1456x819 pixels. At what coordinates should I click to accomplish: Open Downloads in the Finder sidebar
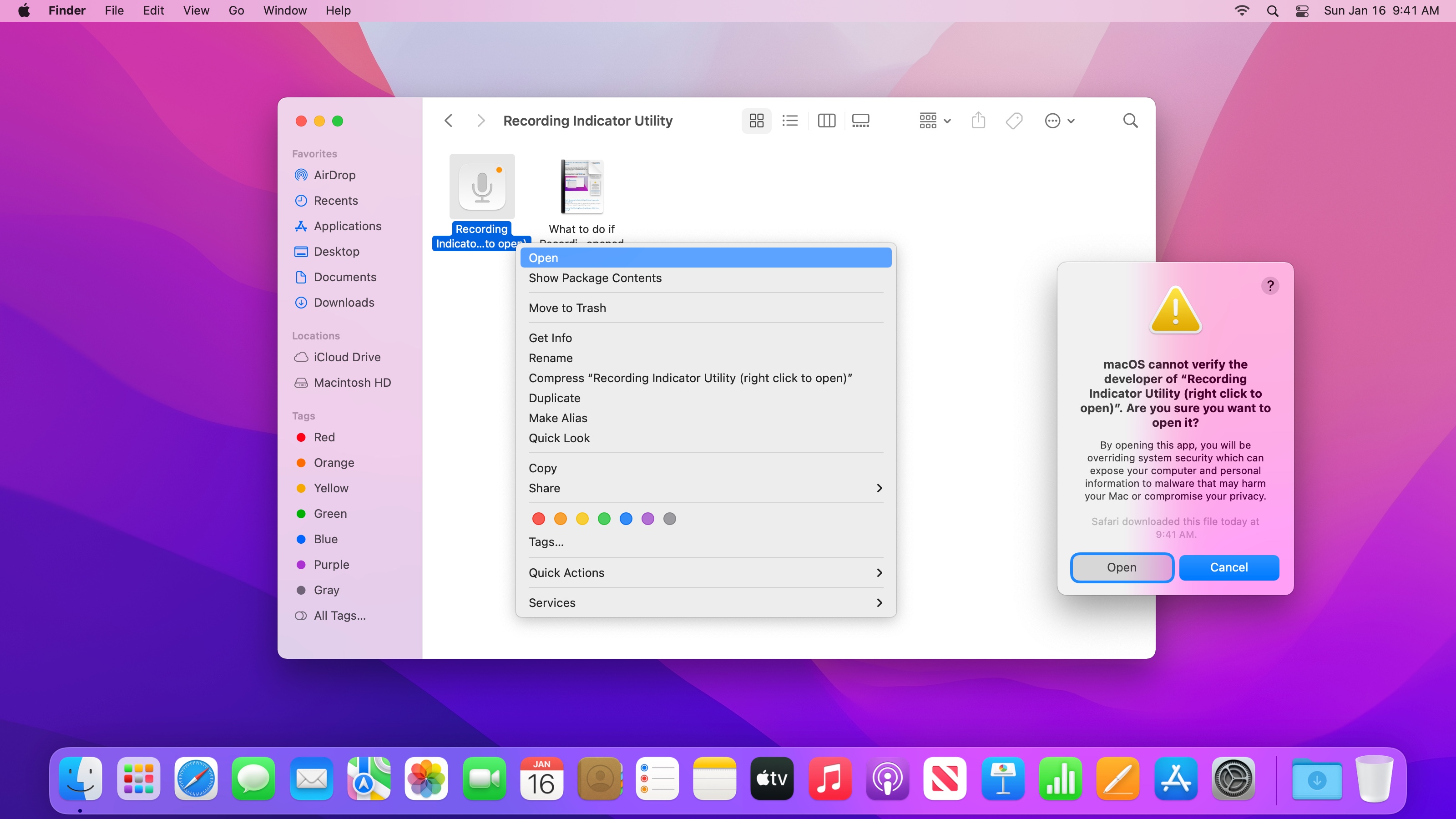(344, 303)
